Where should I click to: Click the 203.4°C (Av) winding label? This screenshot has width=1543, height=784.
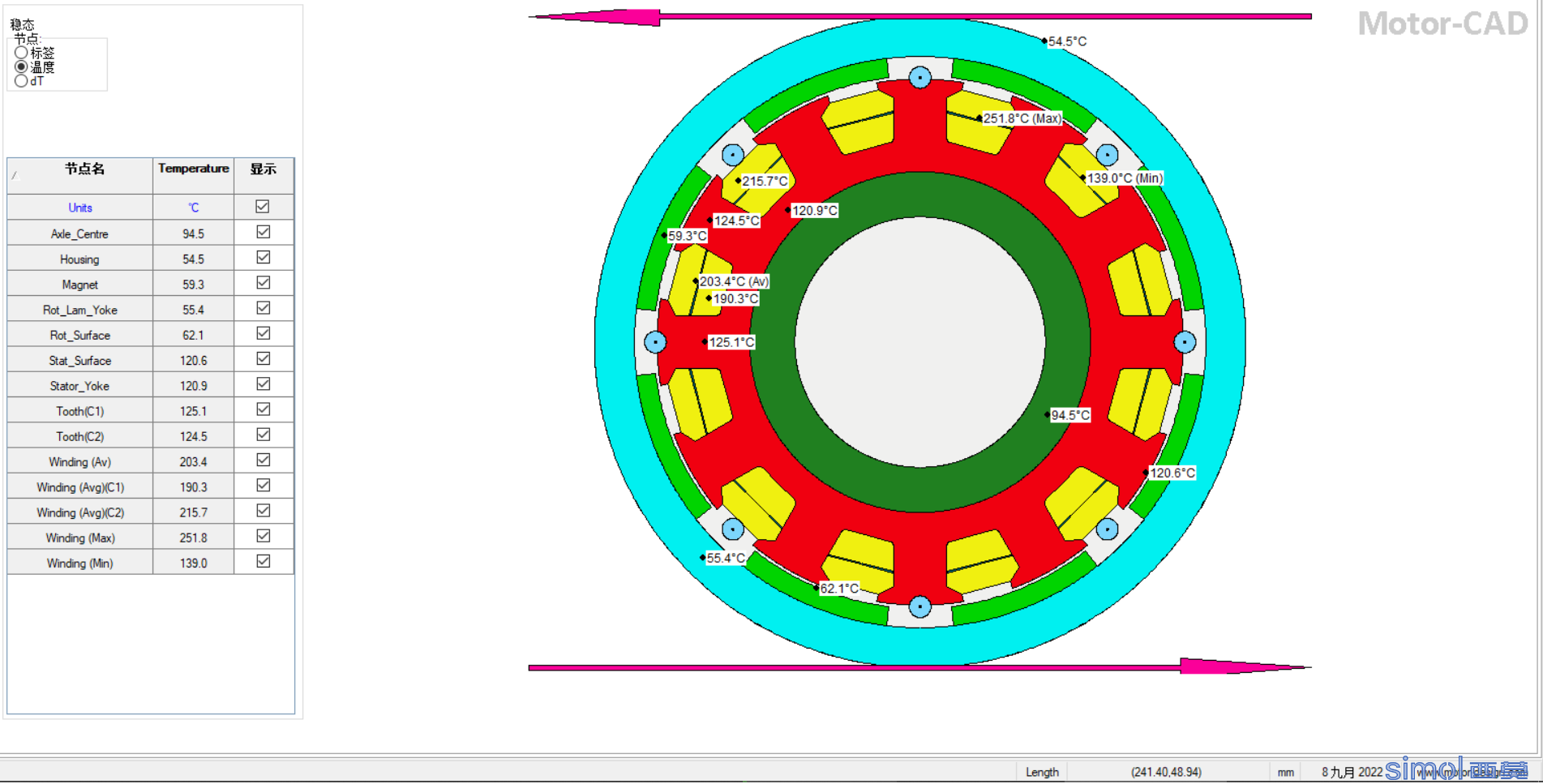click(x=734, y=281)
